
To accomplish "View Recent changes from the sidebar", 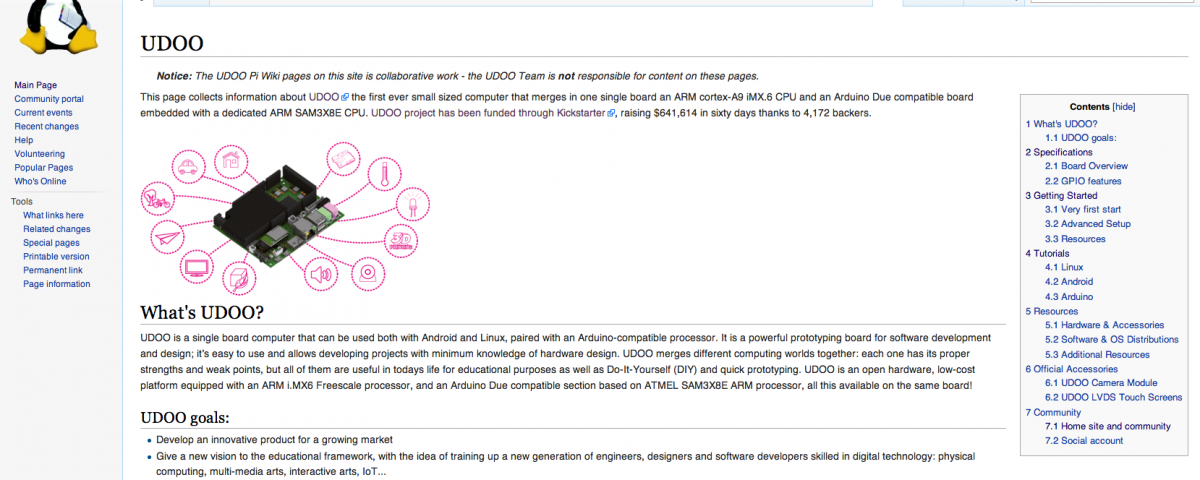I will [47, 127].
